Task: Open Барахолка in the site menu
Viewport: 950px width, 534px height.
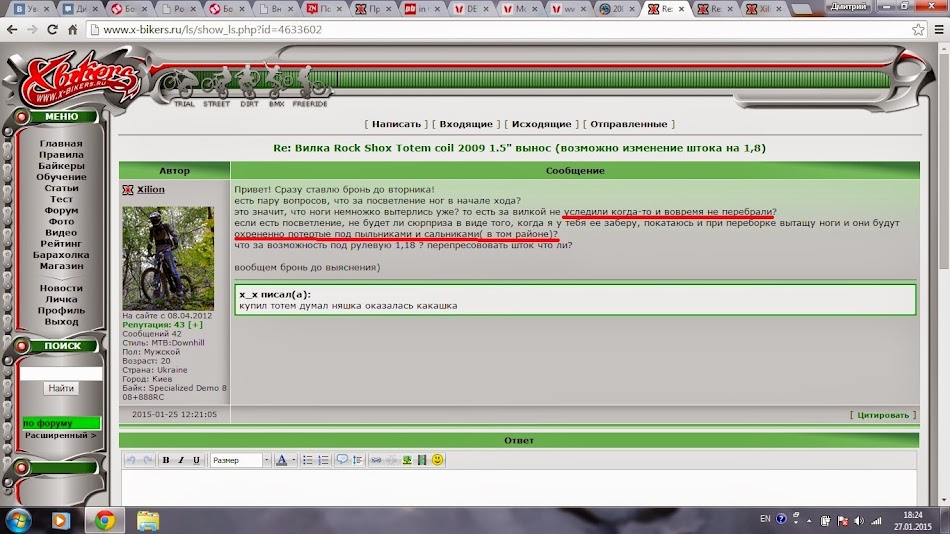Action: [x=61, y=255]
